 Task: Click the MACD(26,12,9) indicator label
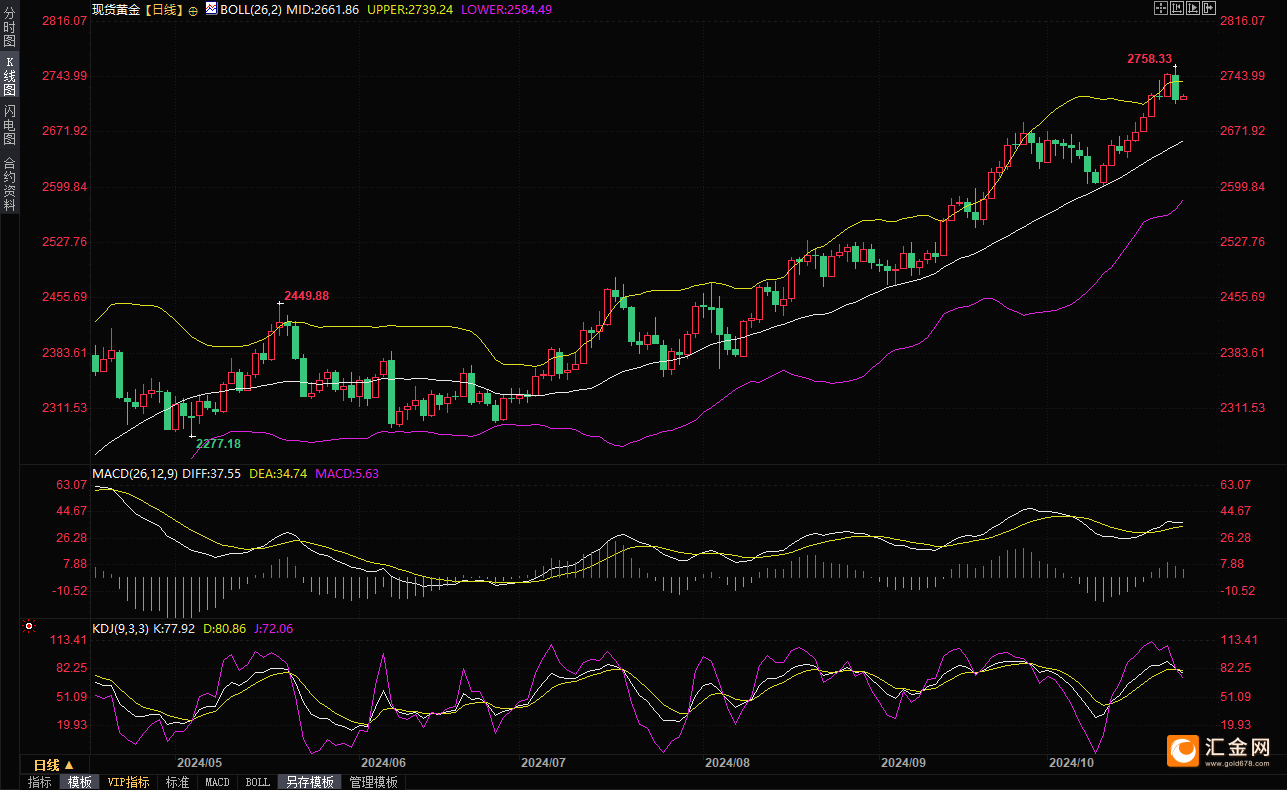[x=135, y=474]
